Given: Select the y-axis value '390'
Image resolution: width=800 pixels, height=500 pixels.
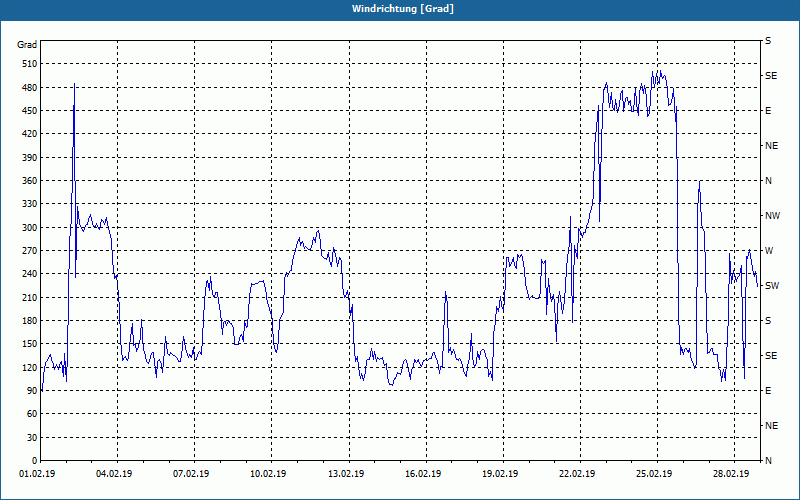Looking at the screenshot, I should [x=30, y=158].
